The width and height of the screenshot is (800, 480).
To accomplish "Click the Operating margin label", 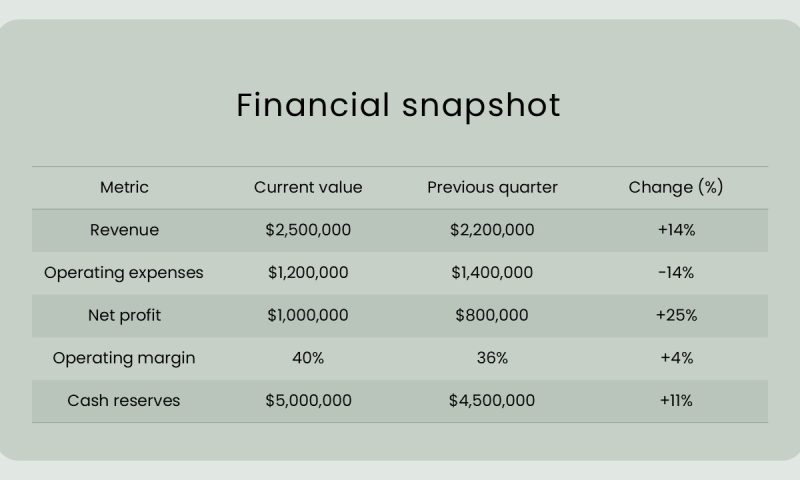I will 124,358.
